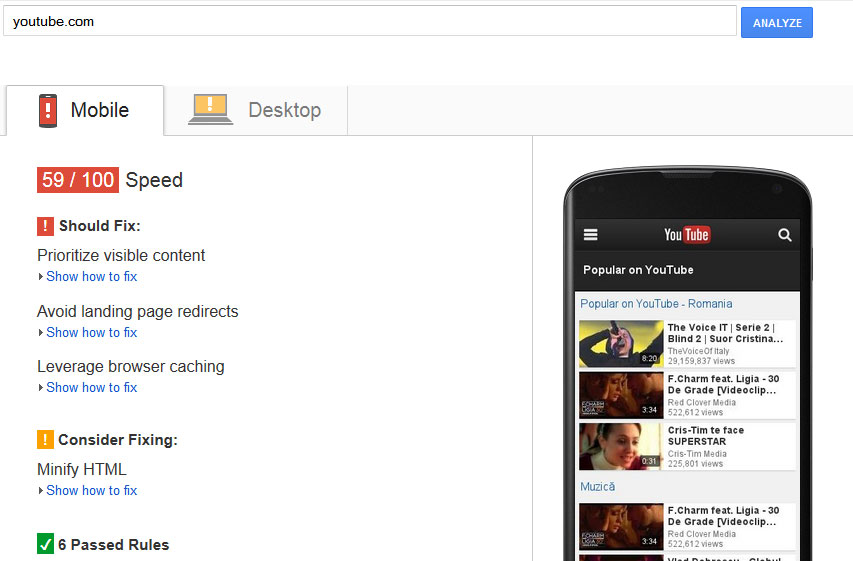The width and height of the screenshot is (853, 561).
Task: Click the Minify HTML rule title
Action: click(x=82, y=469)
